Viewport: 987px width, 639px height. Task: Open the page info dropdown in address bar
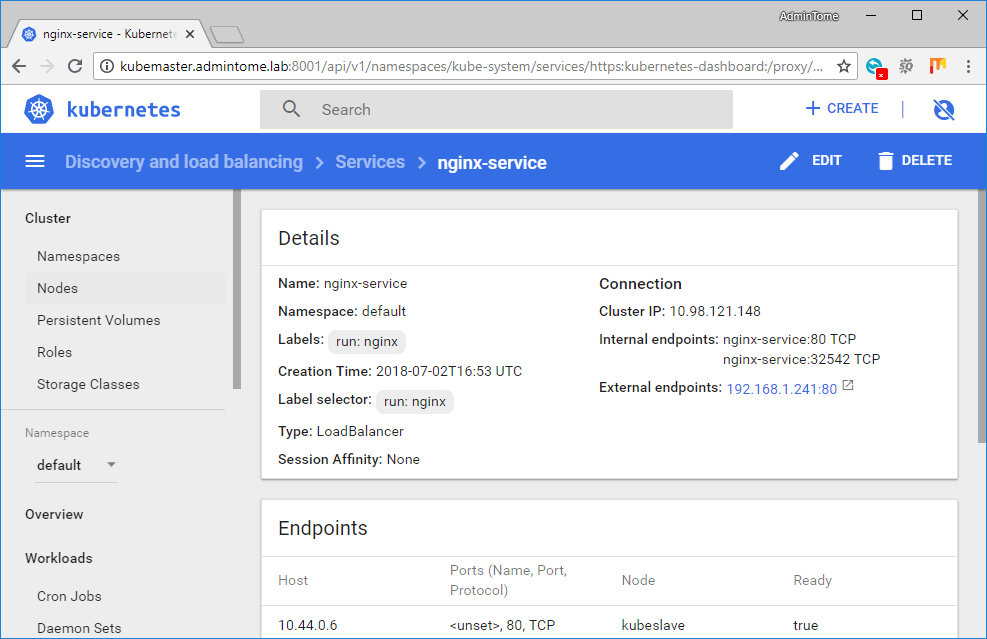pos(107,66)
